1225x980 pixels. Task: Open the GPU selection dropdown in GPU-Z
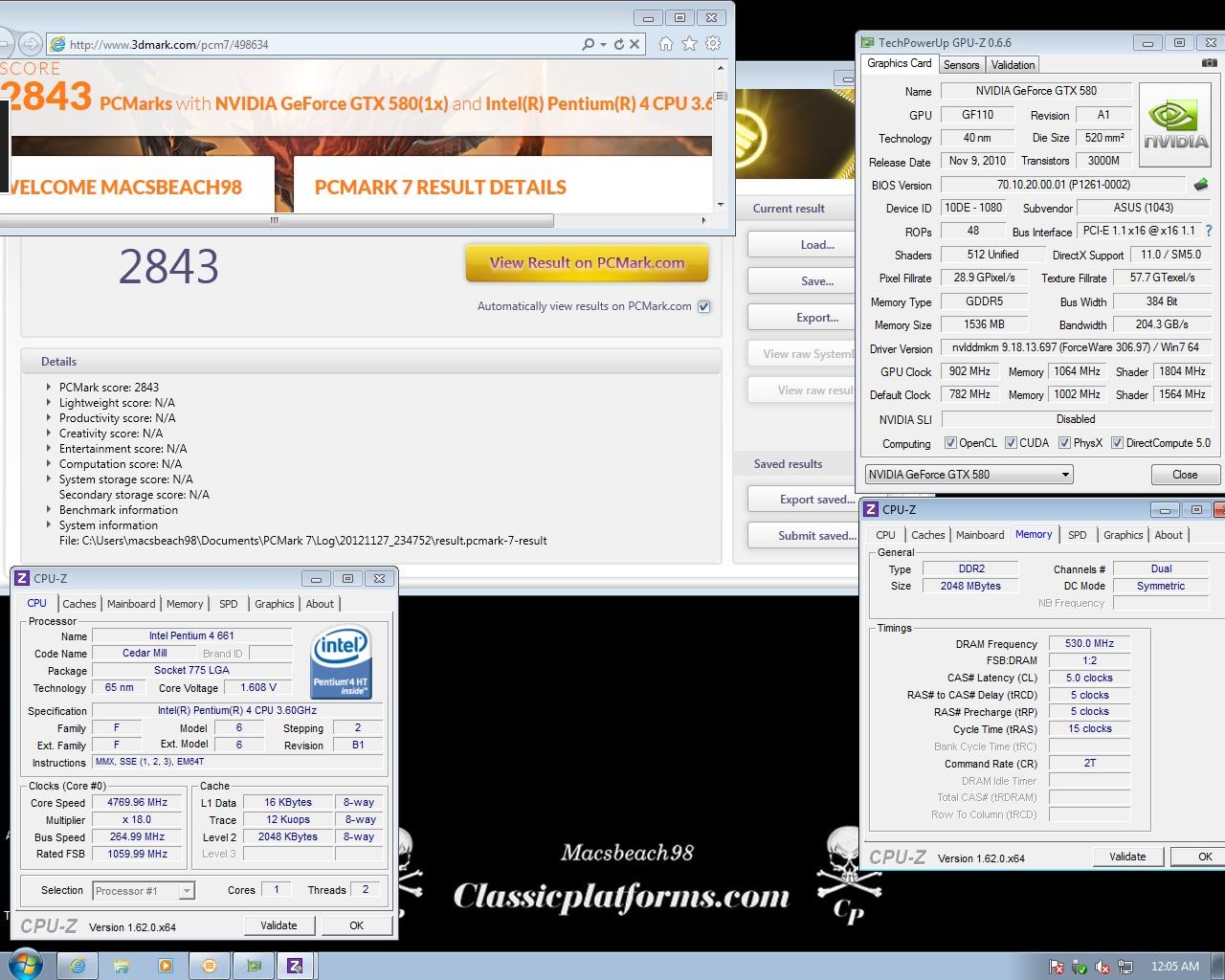[x=969, y=475]
